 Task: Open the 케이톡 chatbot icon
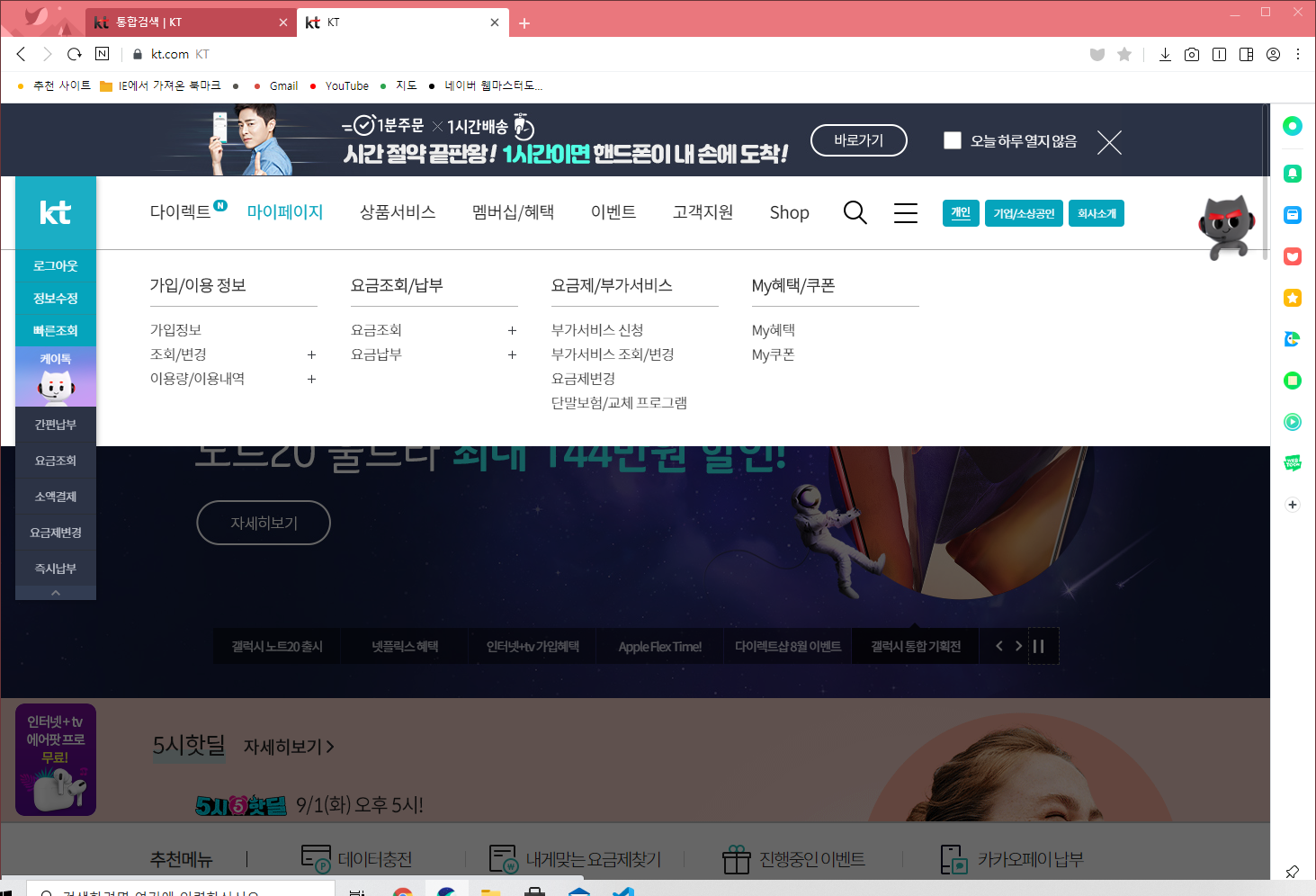pyautogui.click(x=55, y=377)
